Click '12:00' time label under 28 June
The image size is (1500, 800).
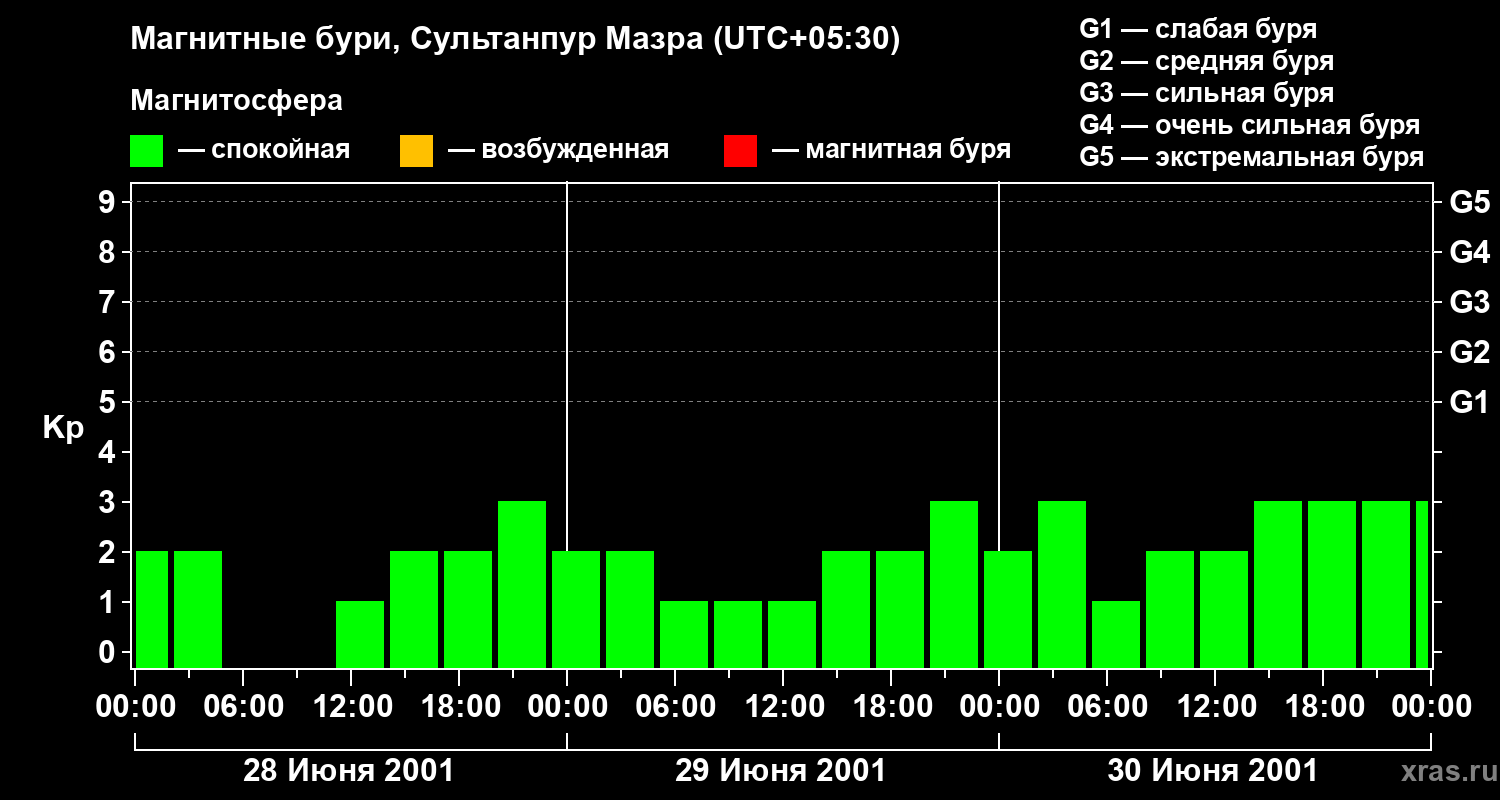tap(351, 707)
